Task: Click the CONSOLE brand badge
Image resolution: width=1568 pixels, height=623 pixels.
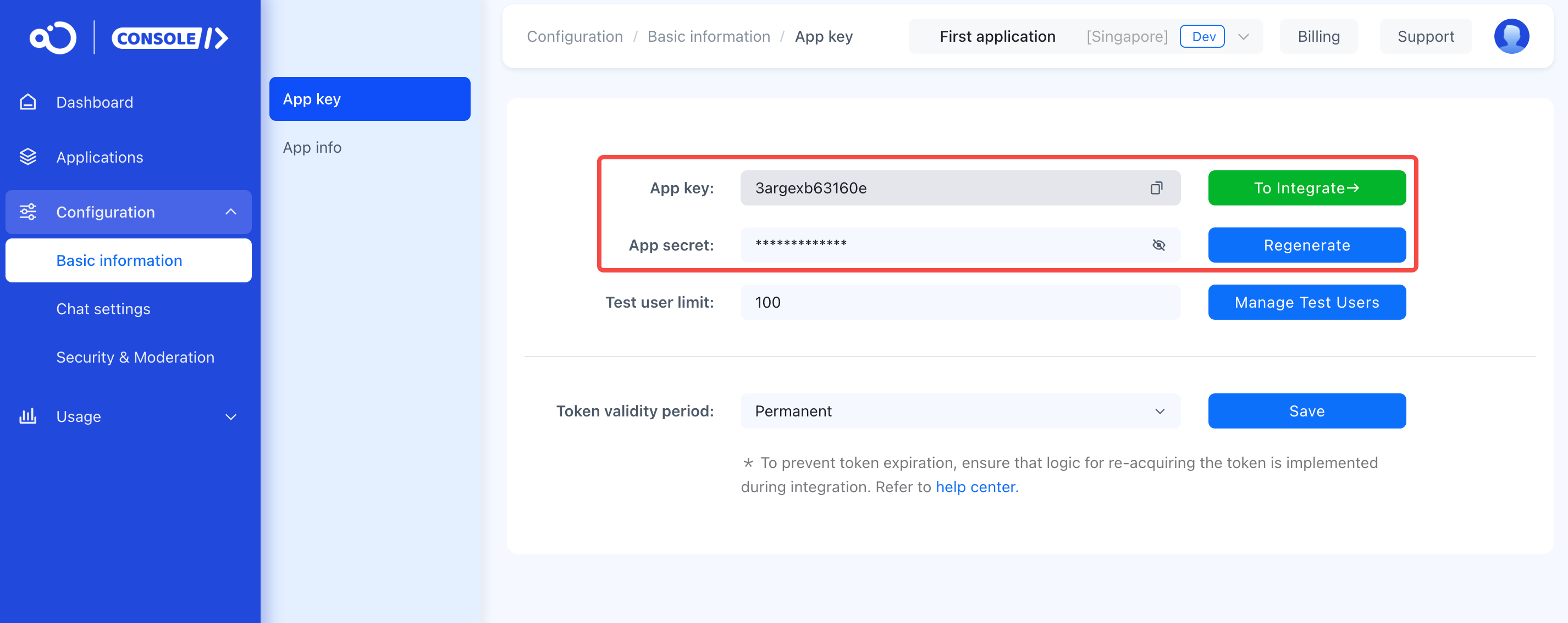Action: click(x=170, y=38)
